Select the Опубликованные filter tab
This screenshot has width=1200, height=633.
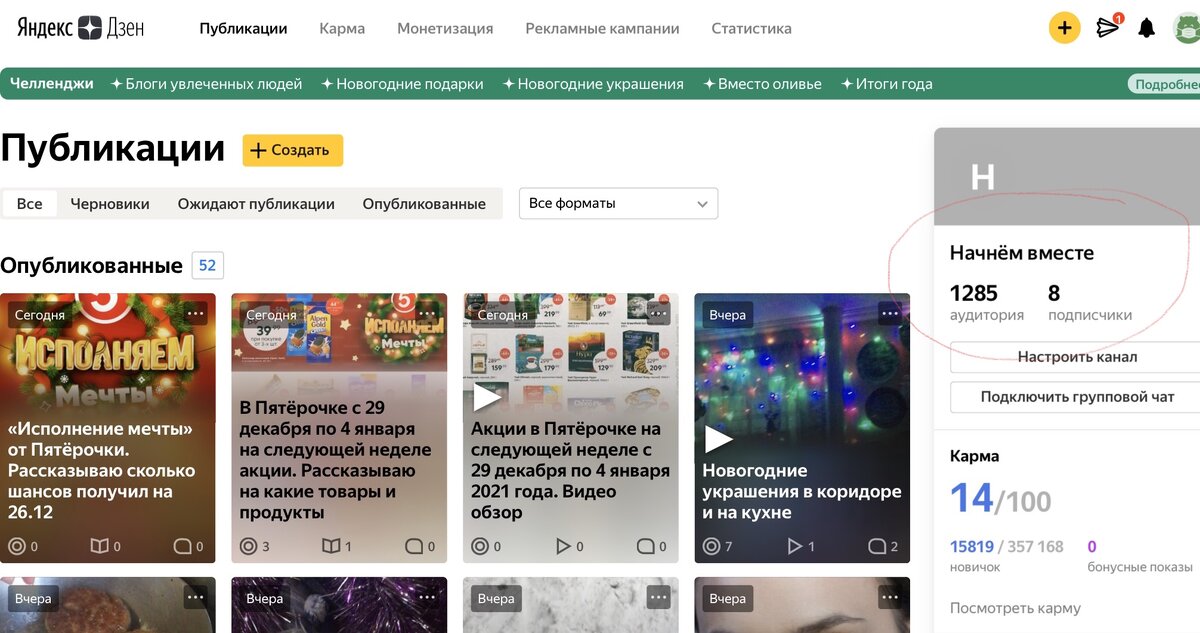pos(425,203)
